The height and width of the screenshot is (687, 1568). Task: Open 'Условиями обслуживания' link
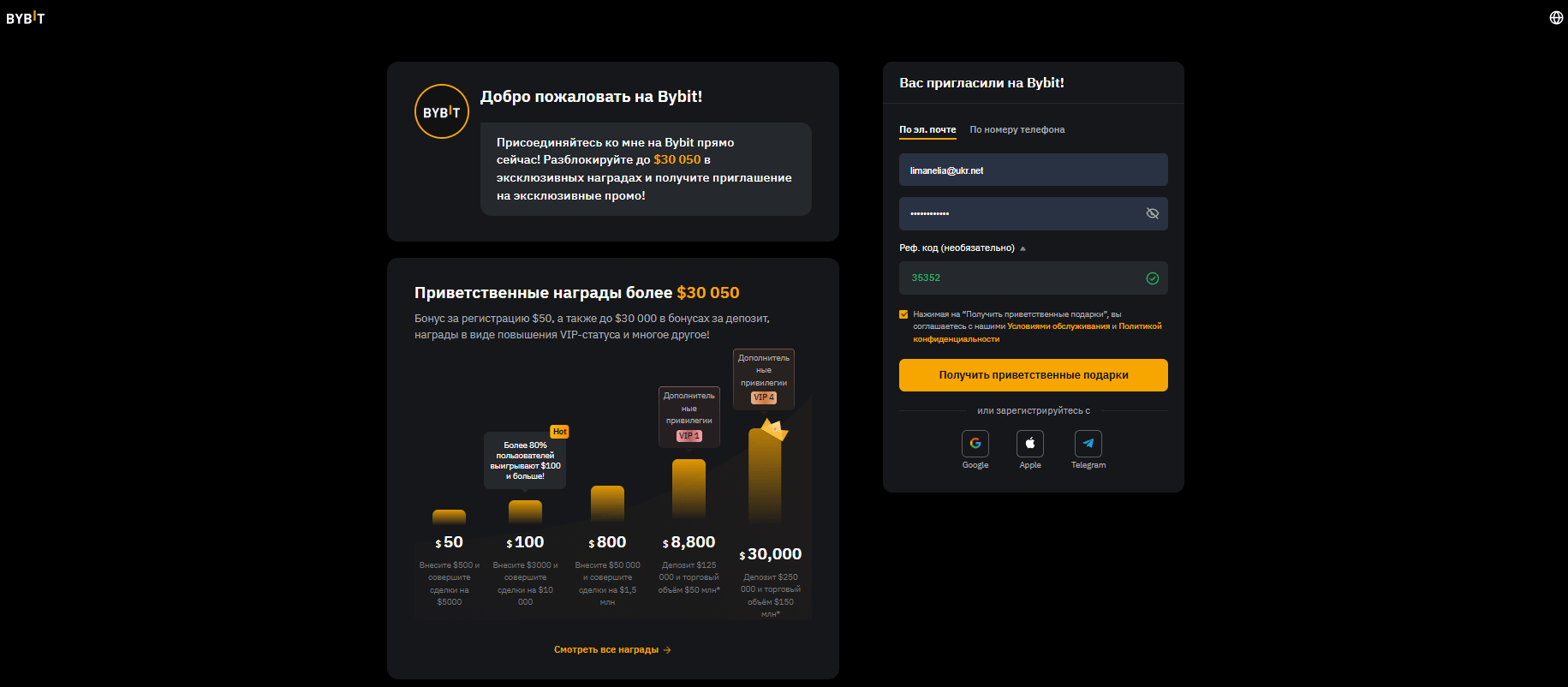point(1058,326)
